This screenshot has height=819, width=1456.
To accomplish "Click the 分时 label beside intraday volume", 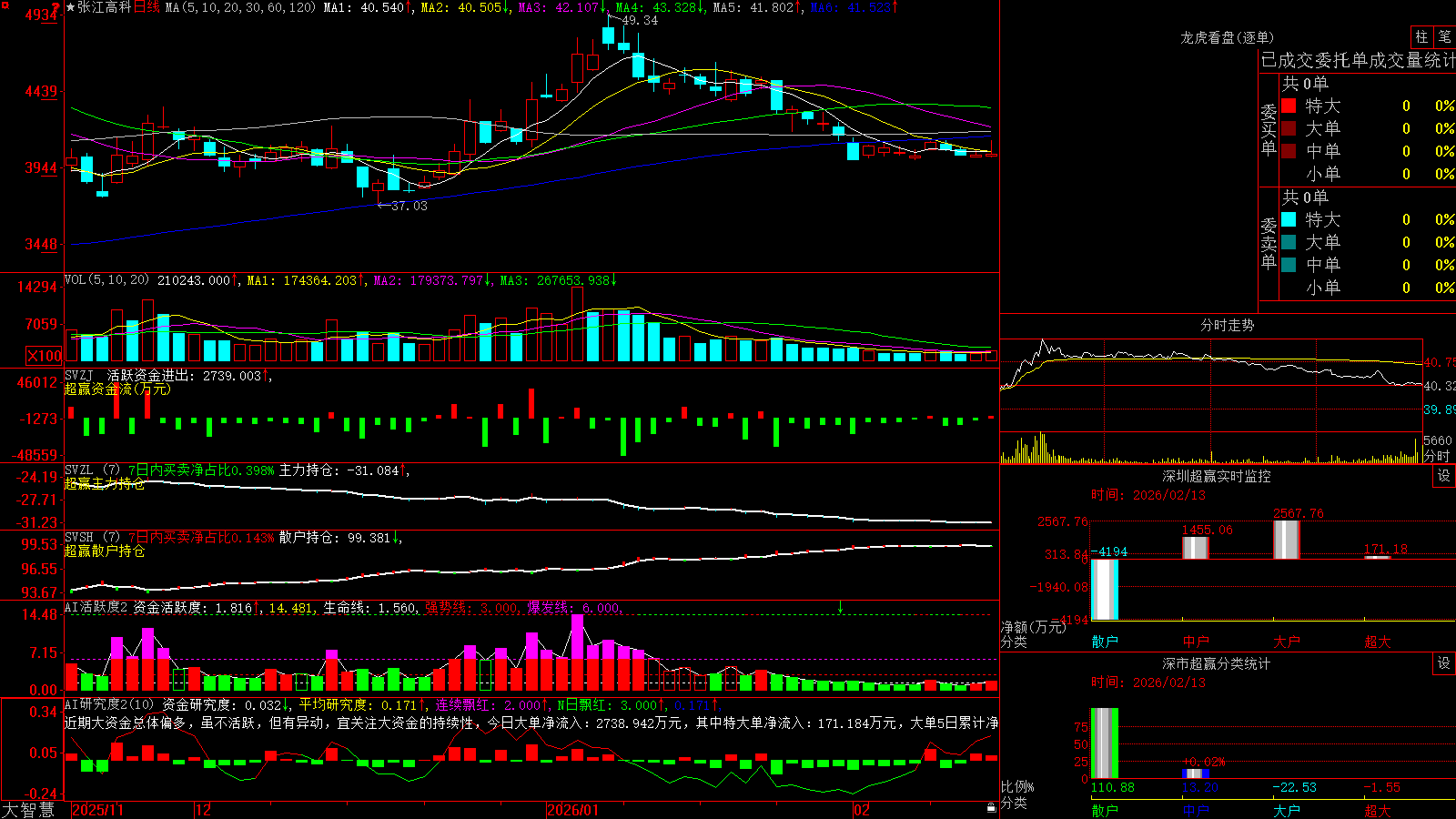I will pyautogui.click(x=1437, y=455).
